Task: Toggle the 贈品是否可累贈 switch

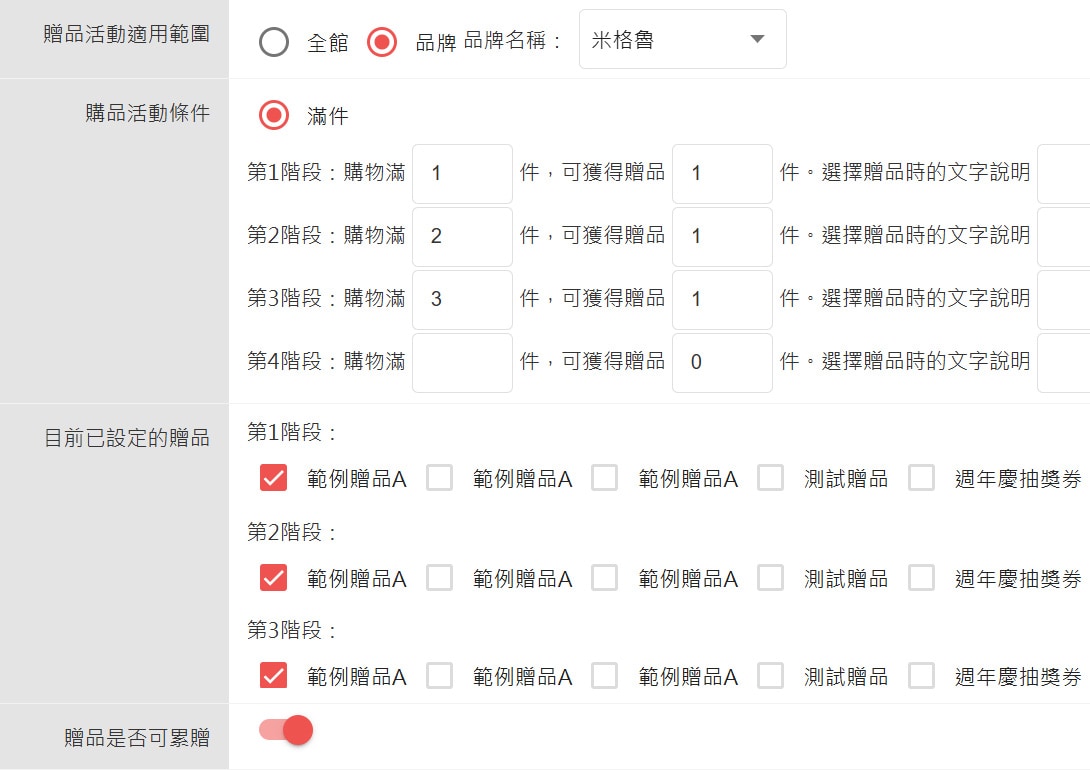Action: point(286,730)
